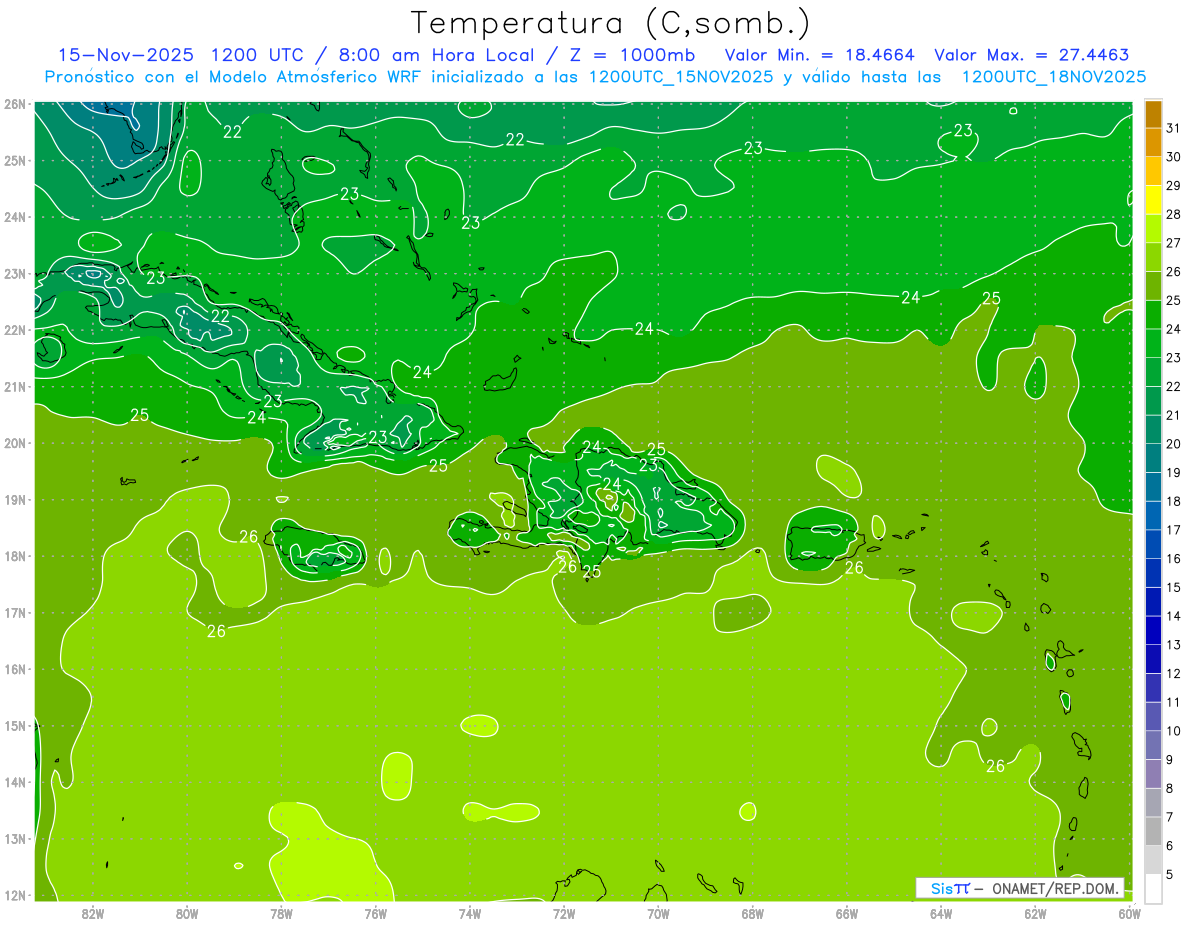The image size is (1200, 927).
Task: Click the orange swatch between 30 and 31
Action: point(1153,142)
